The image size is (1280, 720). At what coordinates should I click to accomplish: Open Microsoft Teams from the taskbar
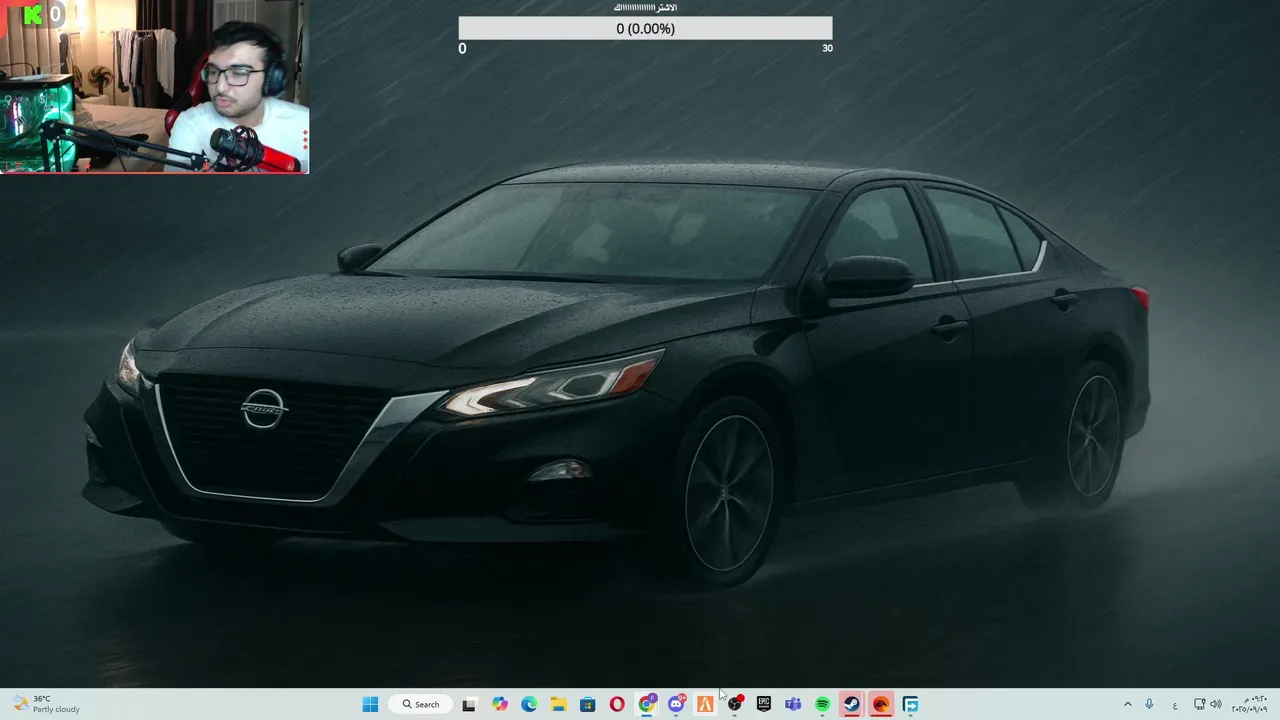click(793, 704)
